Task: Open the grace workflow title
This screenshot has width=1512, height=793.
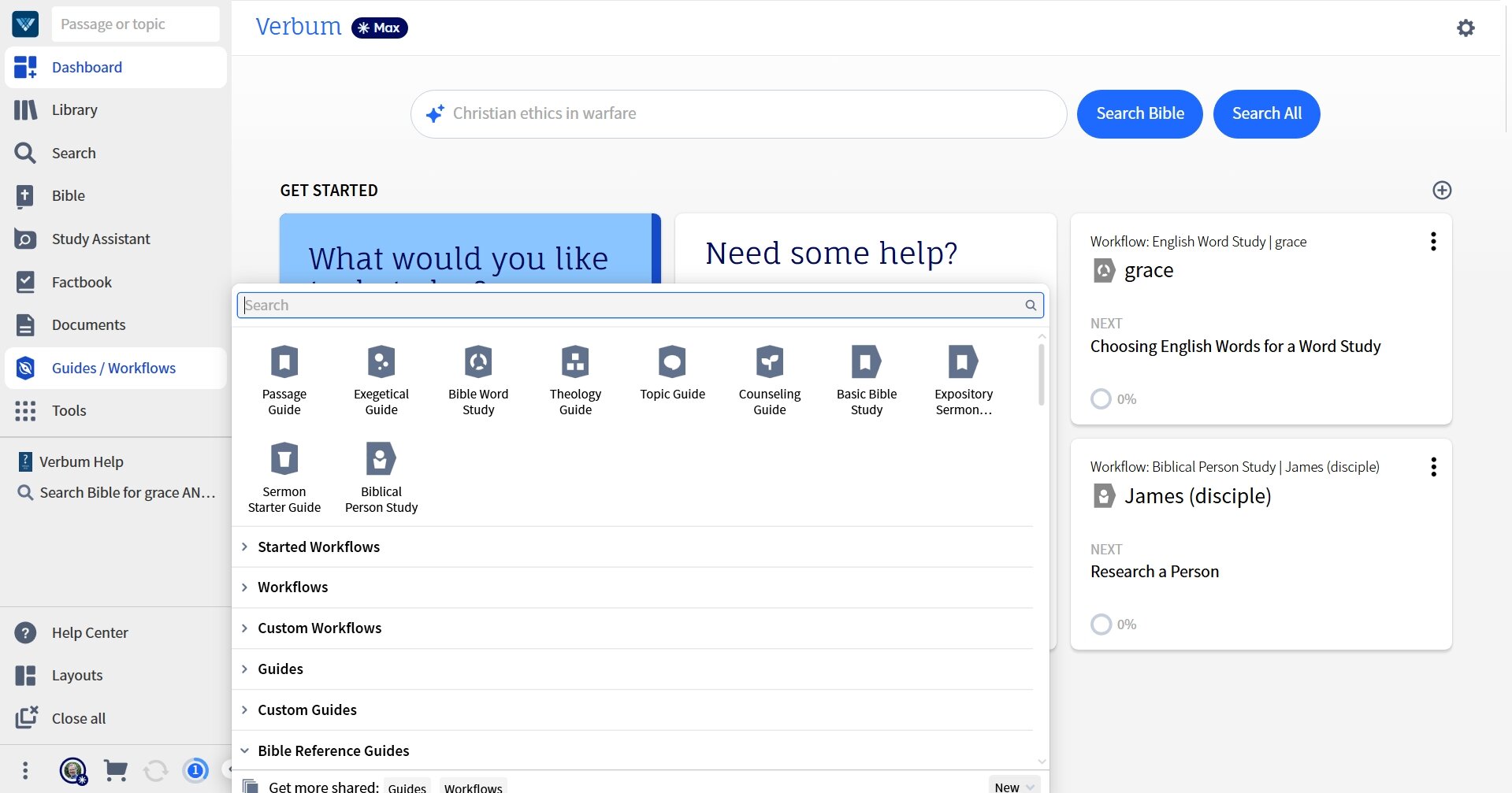Action: (1149, 271)
